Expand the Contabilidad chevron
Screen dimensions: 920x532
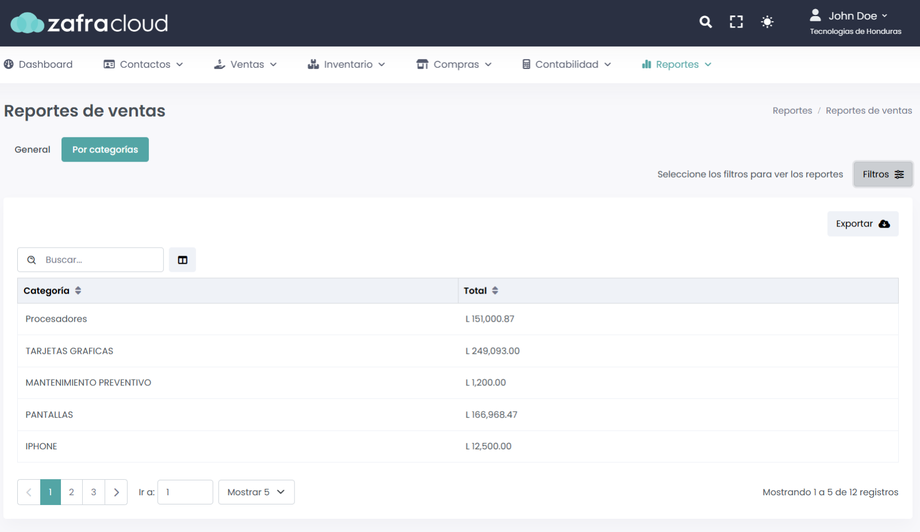tap(607, 65)
